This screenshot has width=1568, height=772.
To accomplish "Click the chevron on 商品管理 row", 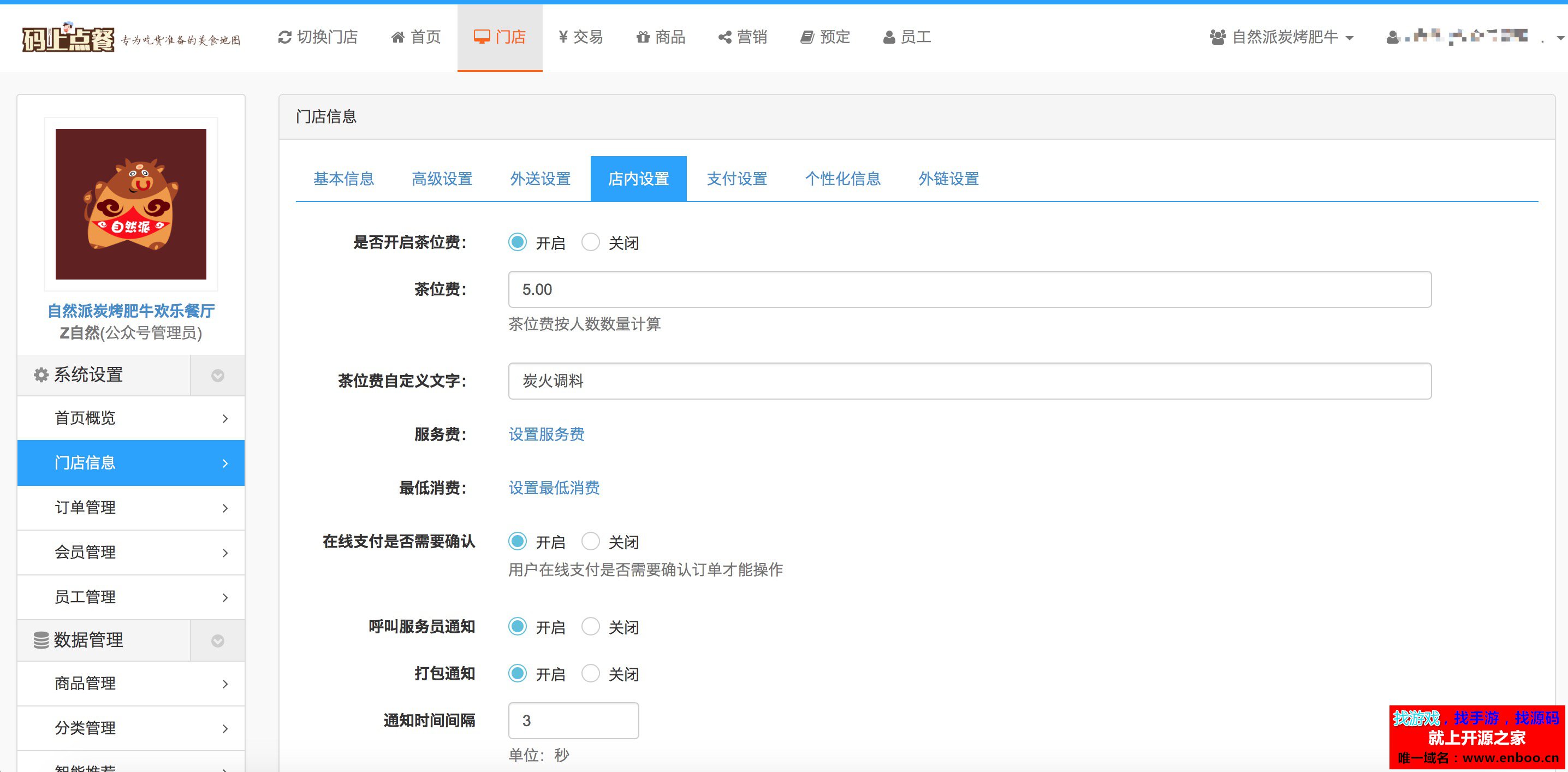I will click(225, 684).
